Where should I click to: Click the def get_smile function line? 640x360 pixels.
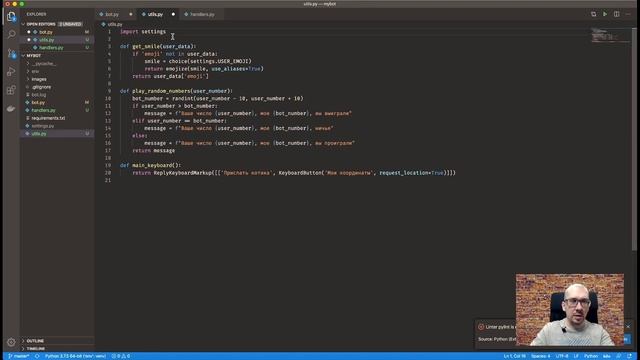(x=158, y=47)
